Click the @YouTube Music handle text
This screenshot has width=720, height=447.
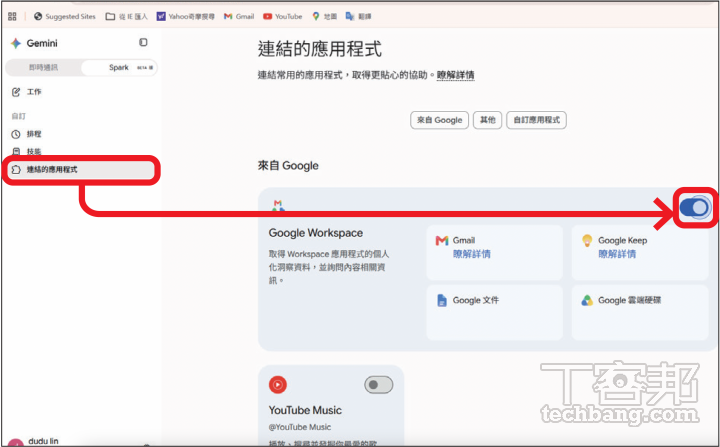300,427
